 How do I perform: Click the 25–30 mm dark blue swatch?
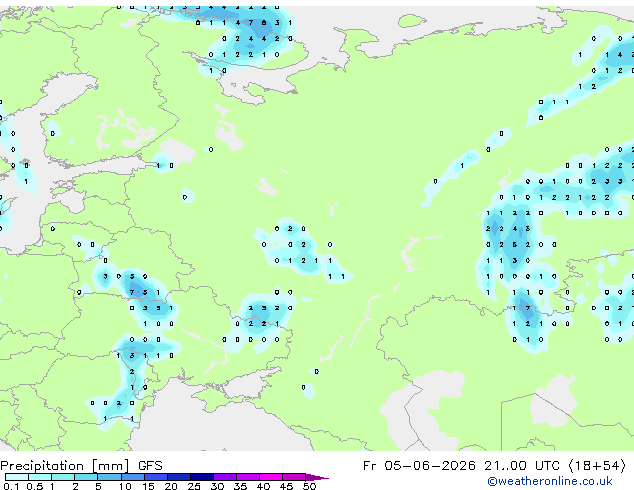pyautogui.click(x=202, y=477)
